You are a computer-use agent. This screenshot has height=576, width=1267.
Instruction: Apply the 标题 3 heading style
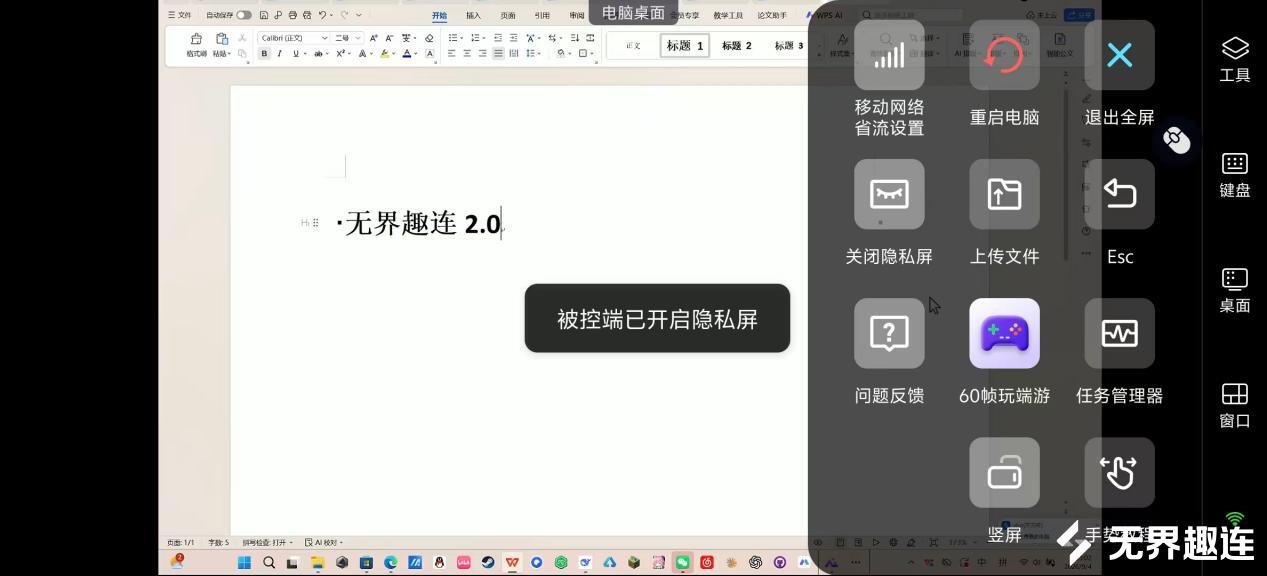coord(788,45)
